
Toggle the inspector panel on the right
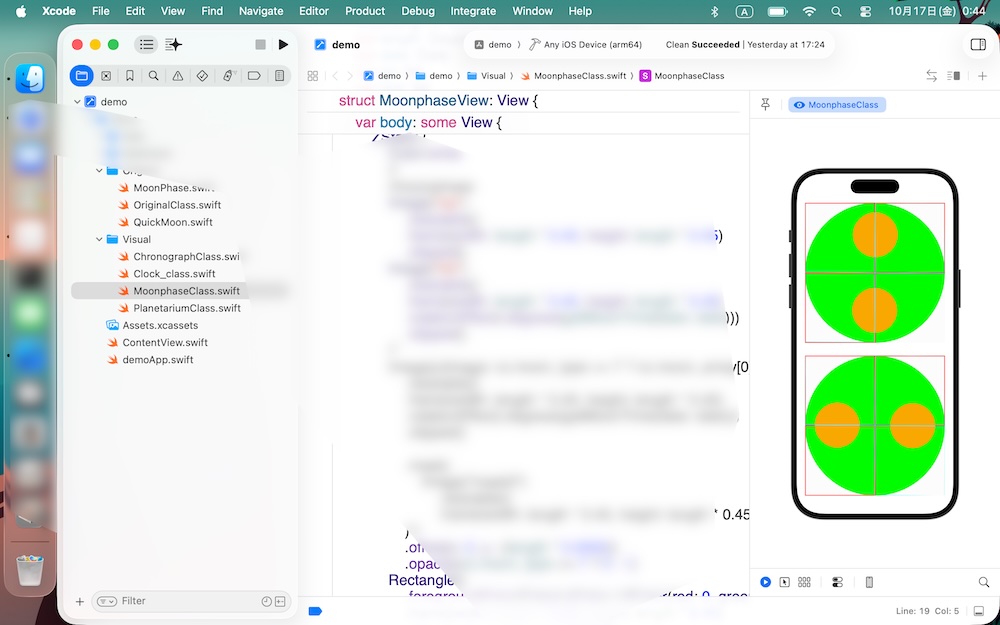(978, 45)
